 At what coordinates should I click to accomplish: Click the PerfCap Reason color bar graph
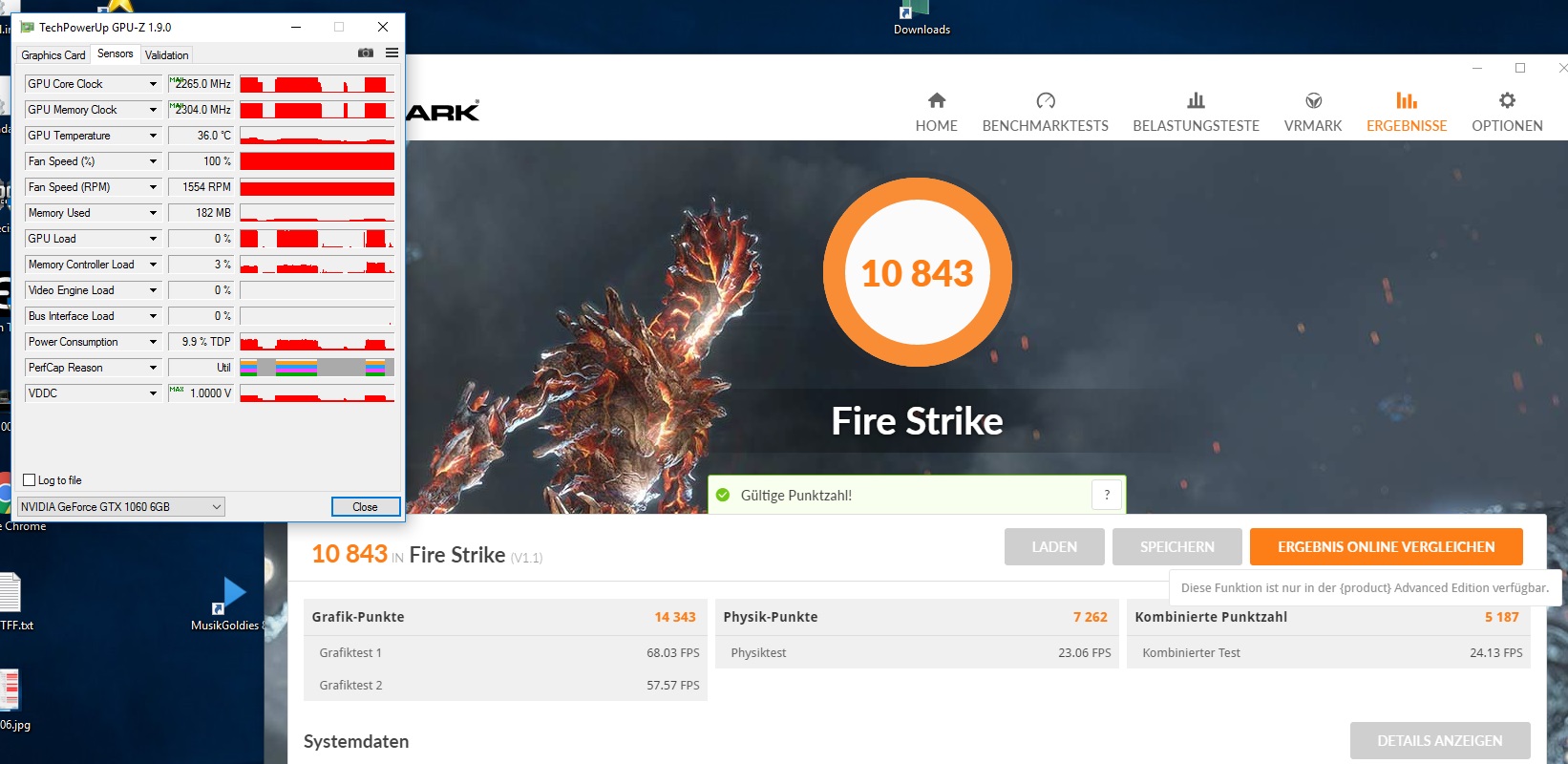(x=317, y=368)
